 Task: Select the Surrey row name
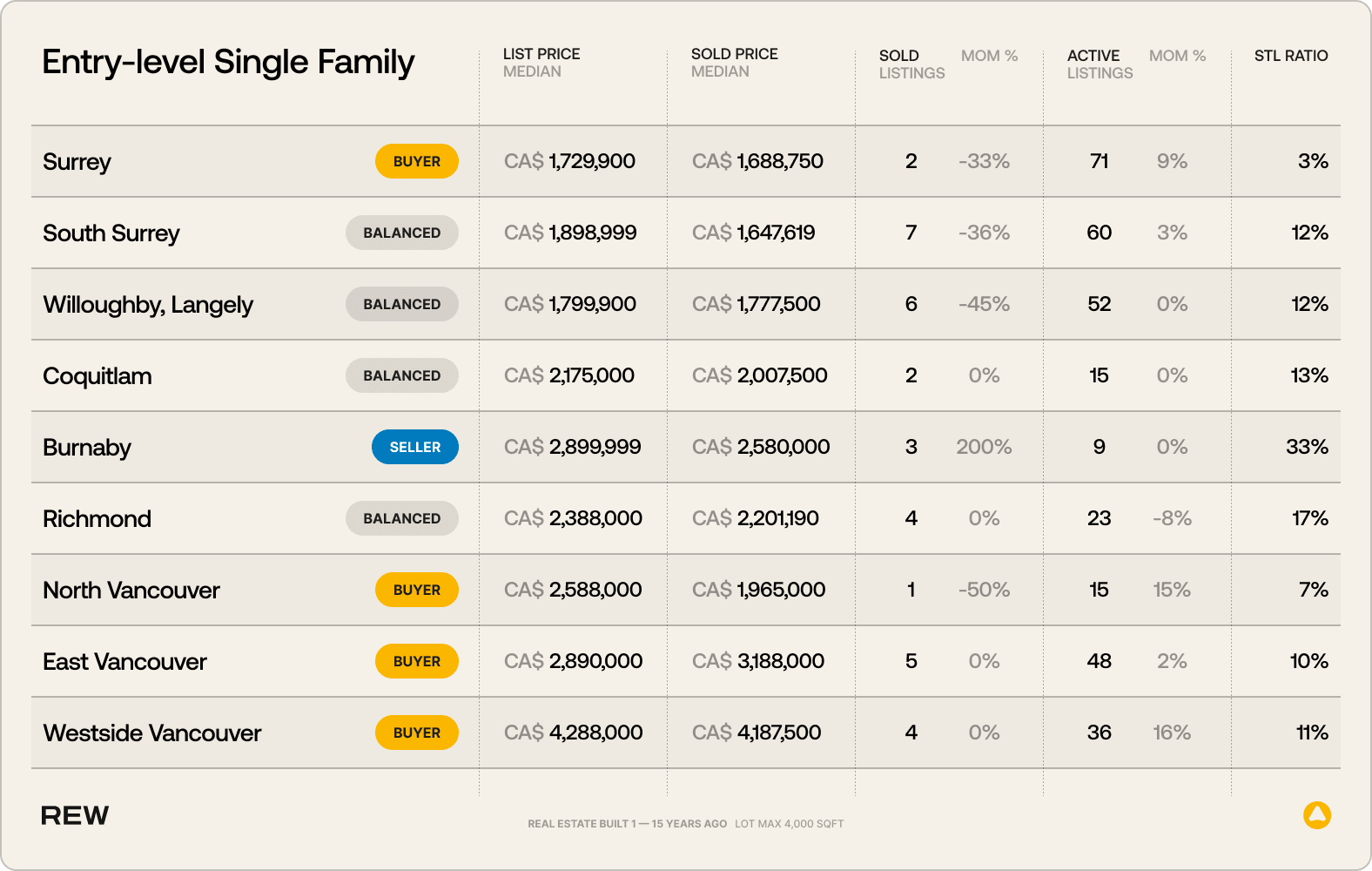[77, 162]
